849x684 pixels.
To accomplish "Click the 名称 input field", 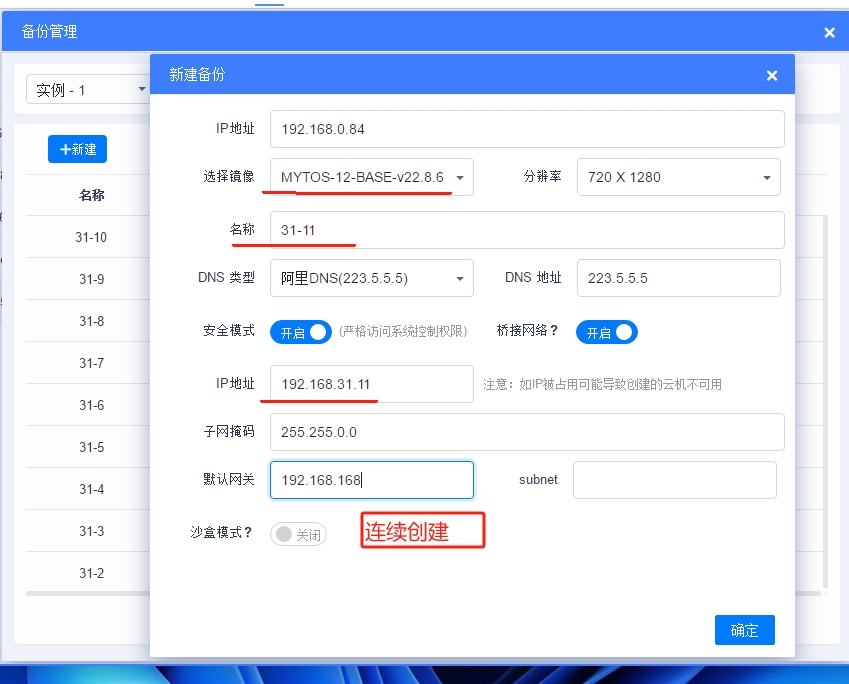I will click(x=526, y=229).
